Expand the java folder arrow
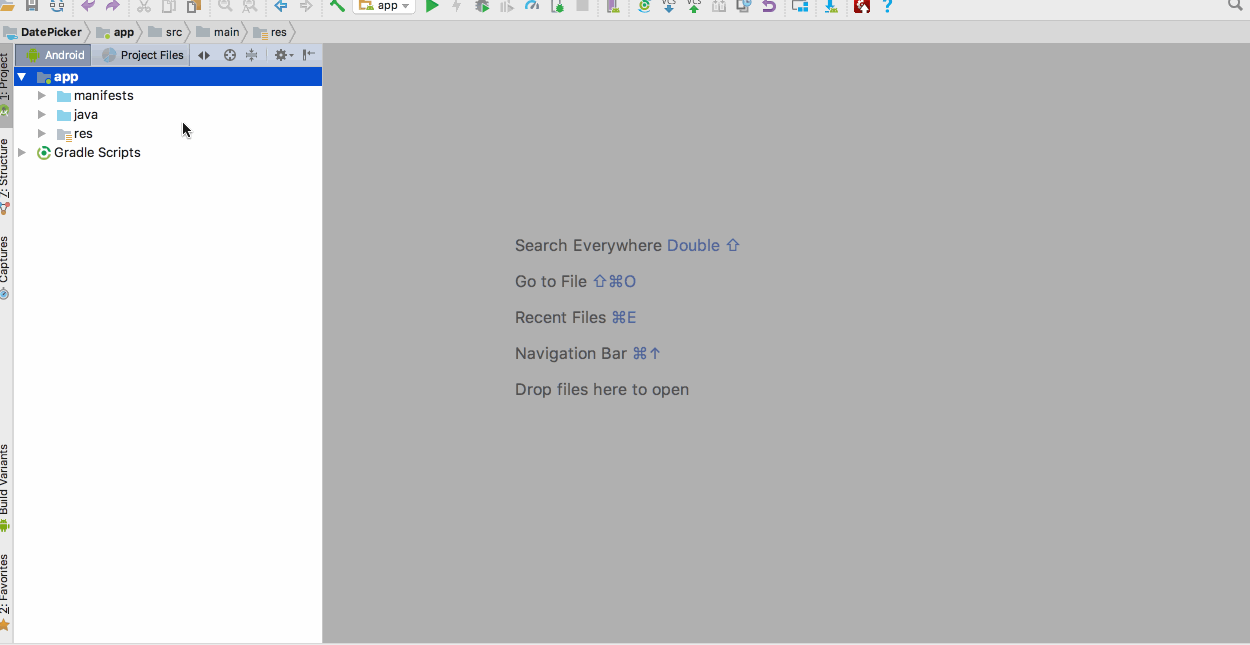The height and width of the screenshot is (645, 1250). tap(42, 115)
